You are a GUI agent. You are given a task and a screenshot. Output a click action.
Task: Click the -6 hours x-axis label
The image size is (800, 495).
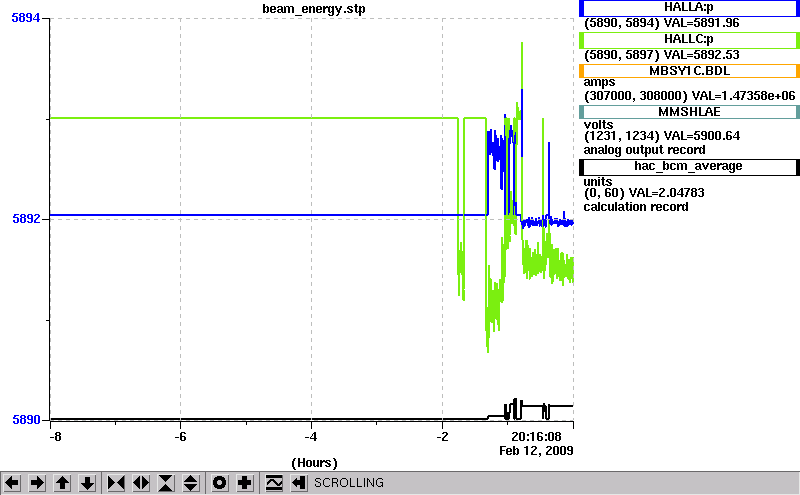(180, 437)
